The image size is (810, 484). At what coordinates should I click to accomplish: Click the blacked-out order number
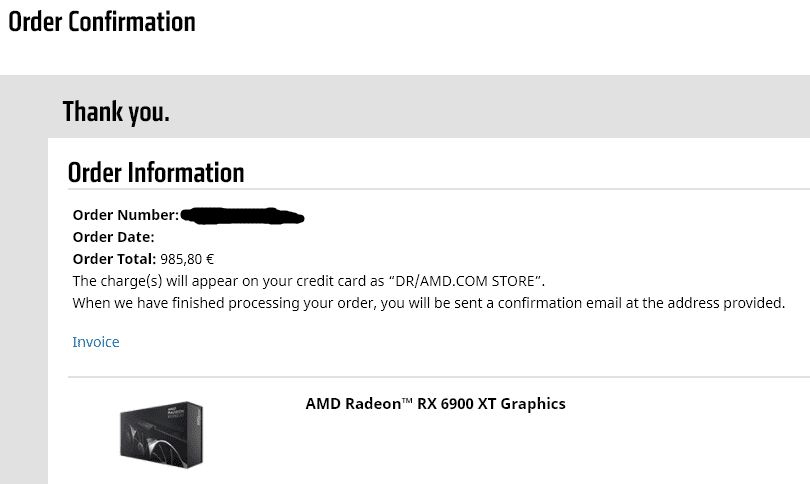[x=242, y=216]
